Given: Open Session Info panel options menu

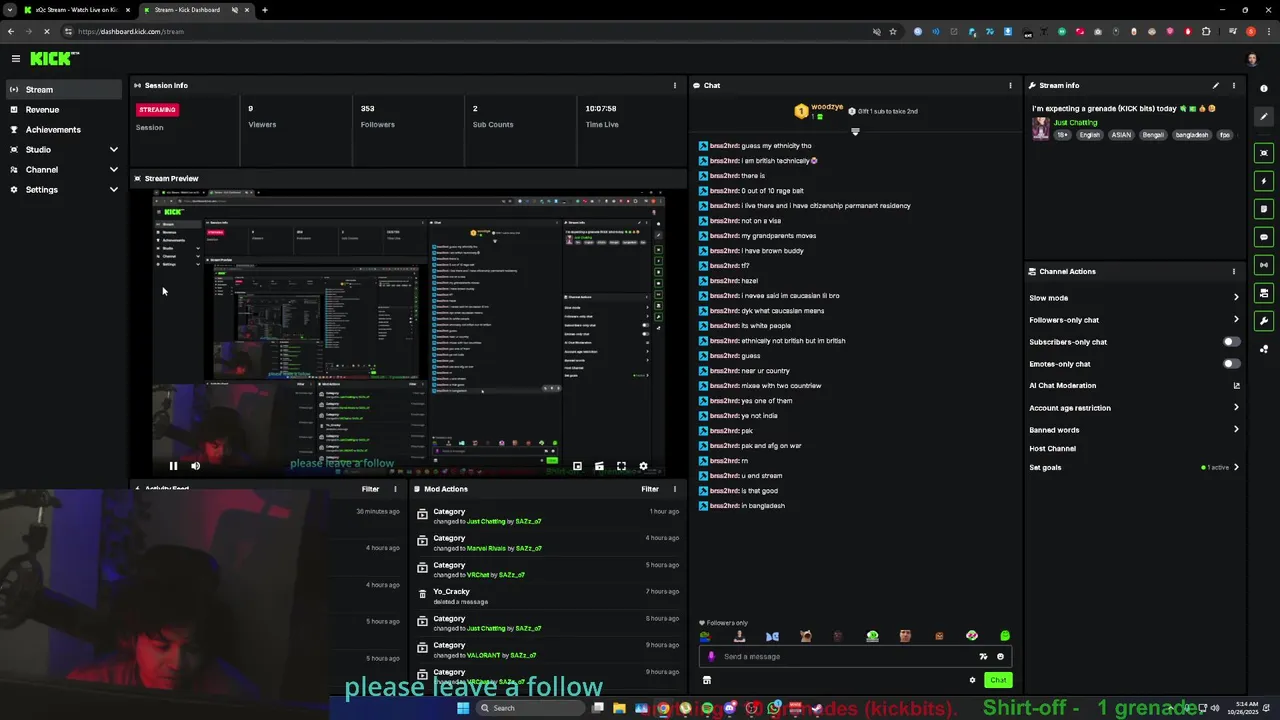Looking at the screenshot, I should 674,86.
